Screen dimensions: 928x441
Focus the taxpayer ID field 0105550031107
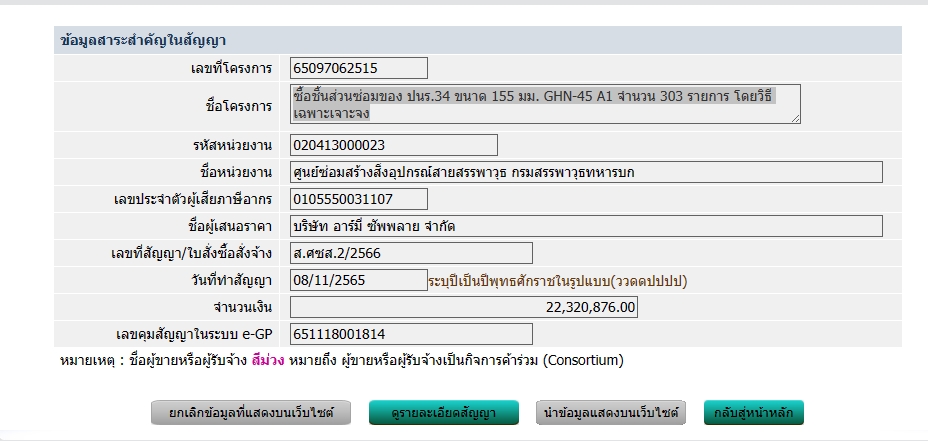click(358, 199)
